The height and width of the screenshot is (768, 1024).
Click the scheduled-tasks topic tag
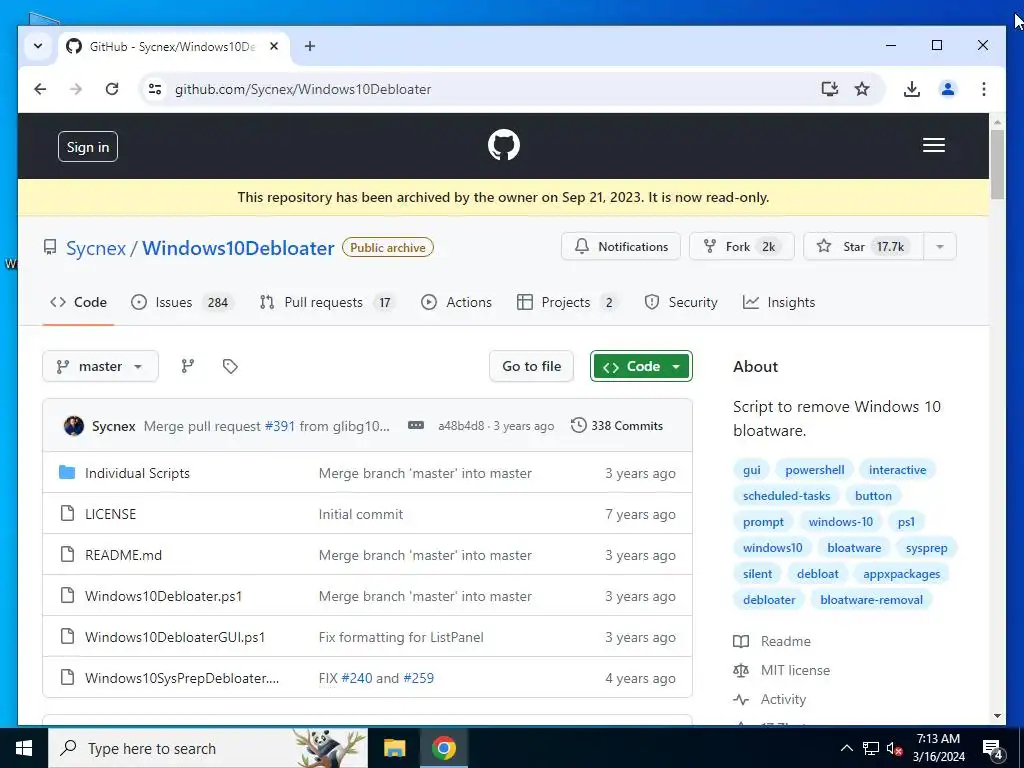click(786, 496)
